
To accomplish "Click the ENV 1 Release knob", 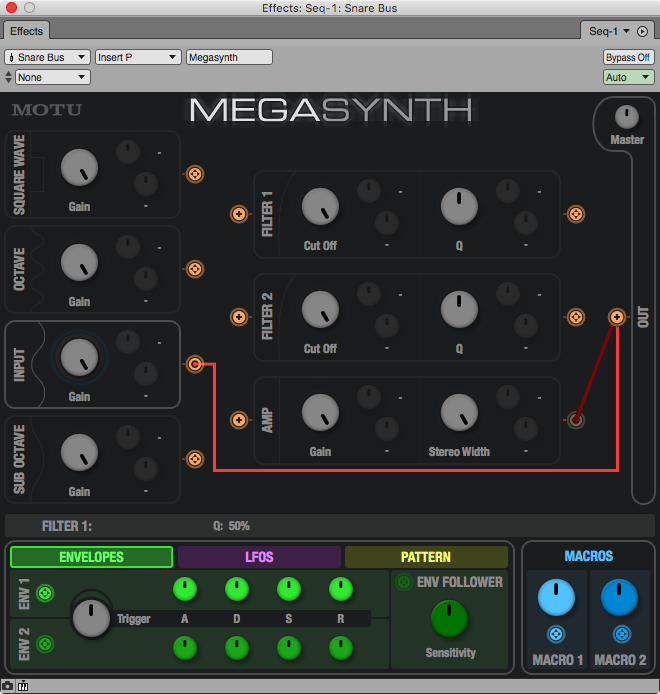I will [x=341, y=589].
